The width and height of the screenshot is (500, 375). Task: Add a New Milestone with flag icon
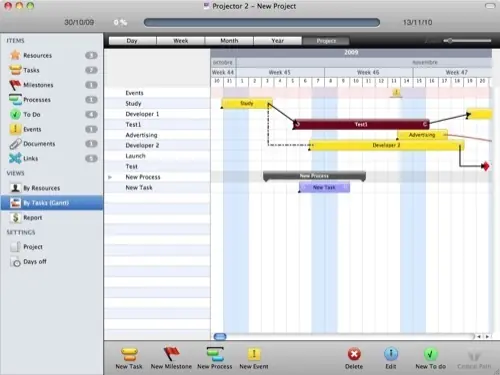pos(171,354)
